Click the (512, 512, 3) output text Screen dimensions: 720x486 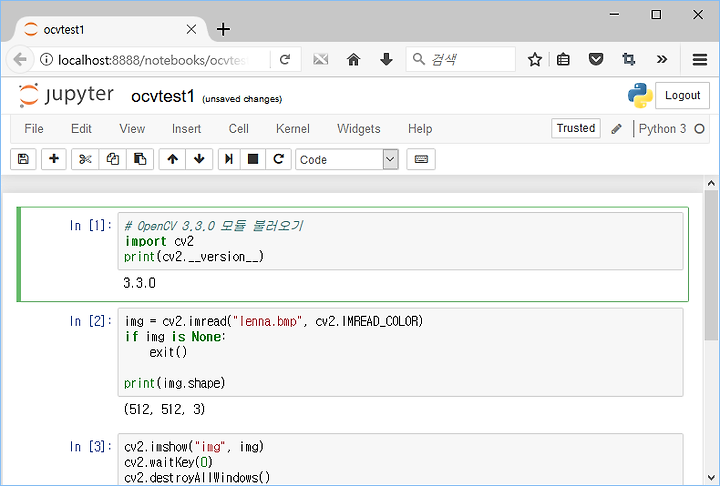[x=164, y=409]
